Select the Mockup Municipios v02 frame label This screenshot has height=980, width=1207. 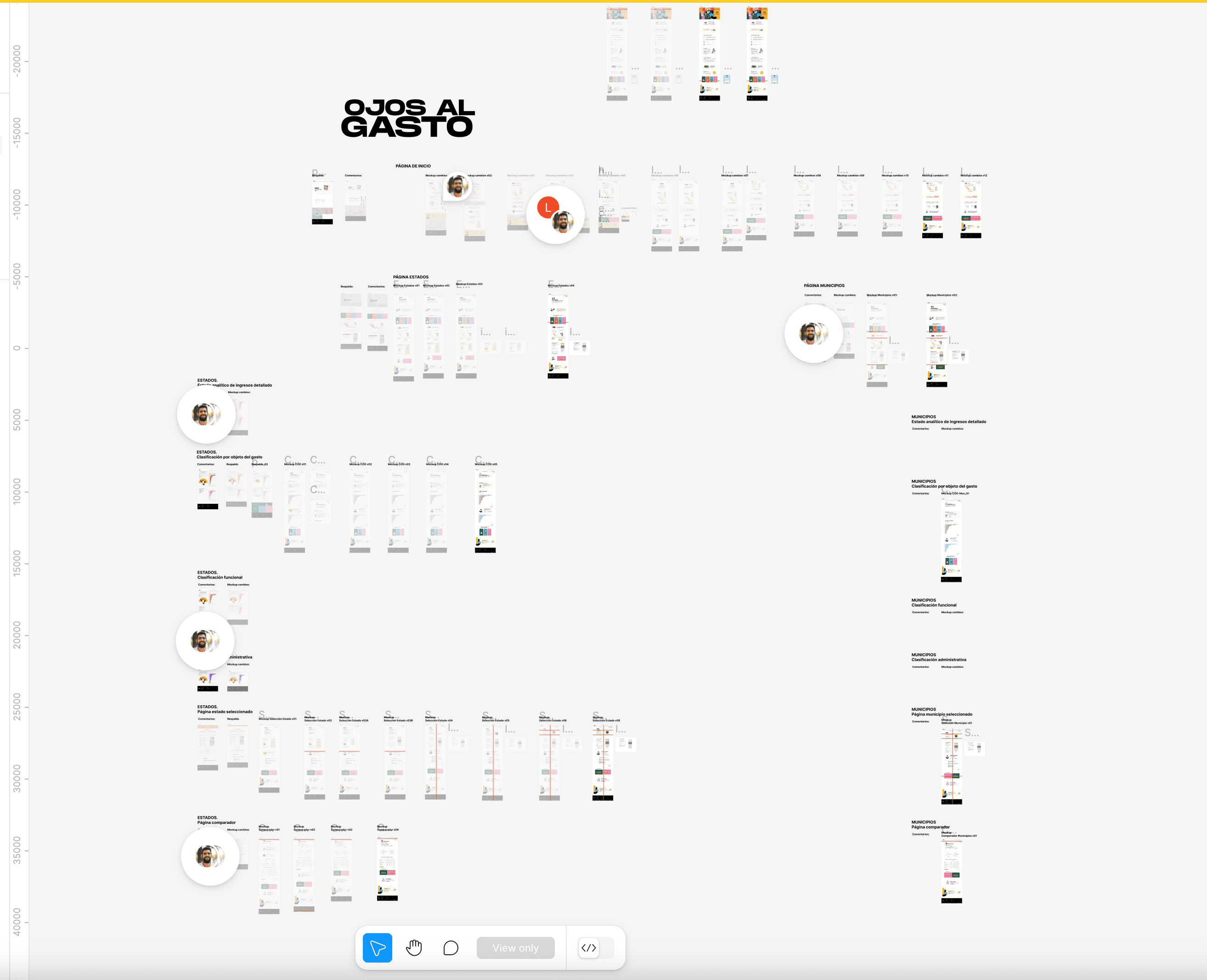pyautogui.click(x=942, y=295)
